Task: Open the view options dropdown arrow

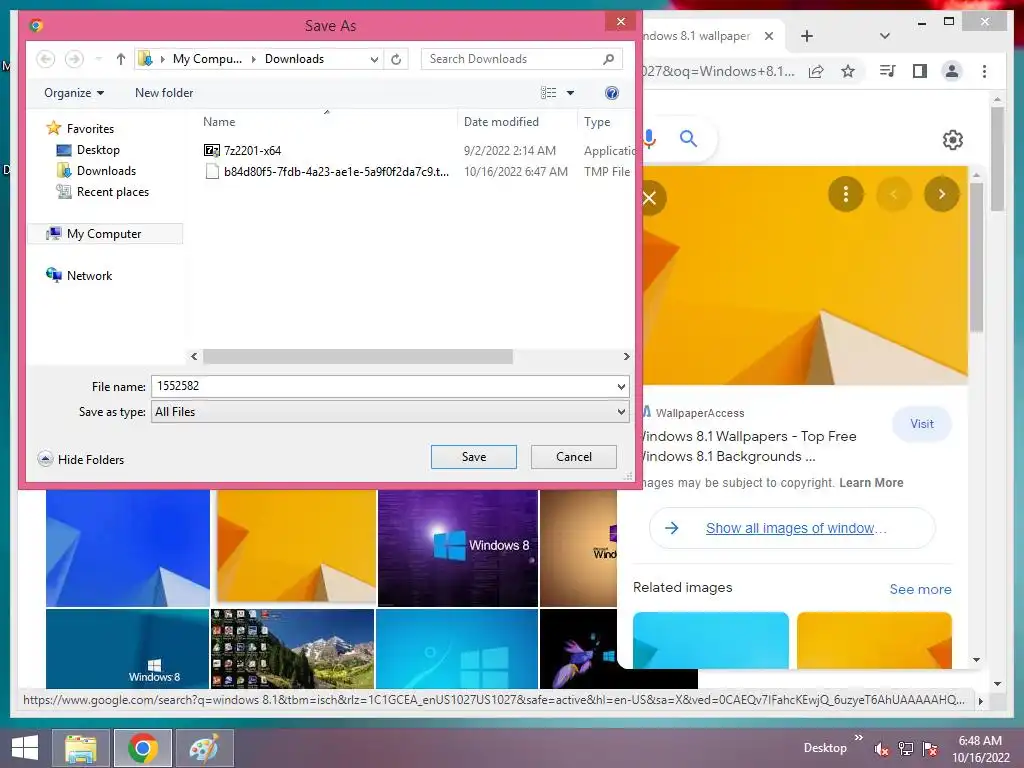Action: pyautogui.click(x=570, y=93)
